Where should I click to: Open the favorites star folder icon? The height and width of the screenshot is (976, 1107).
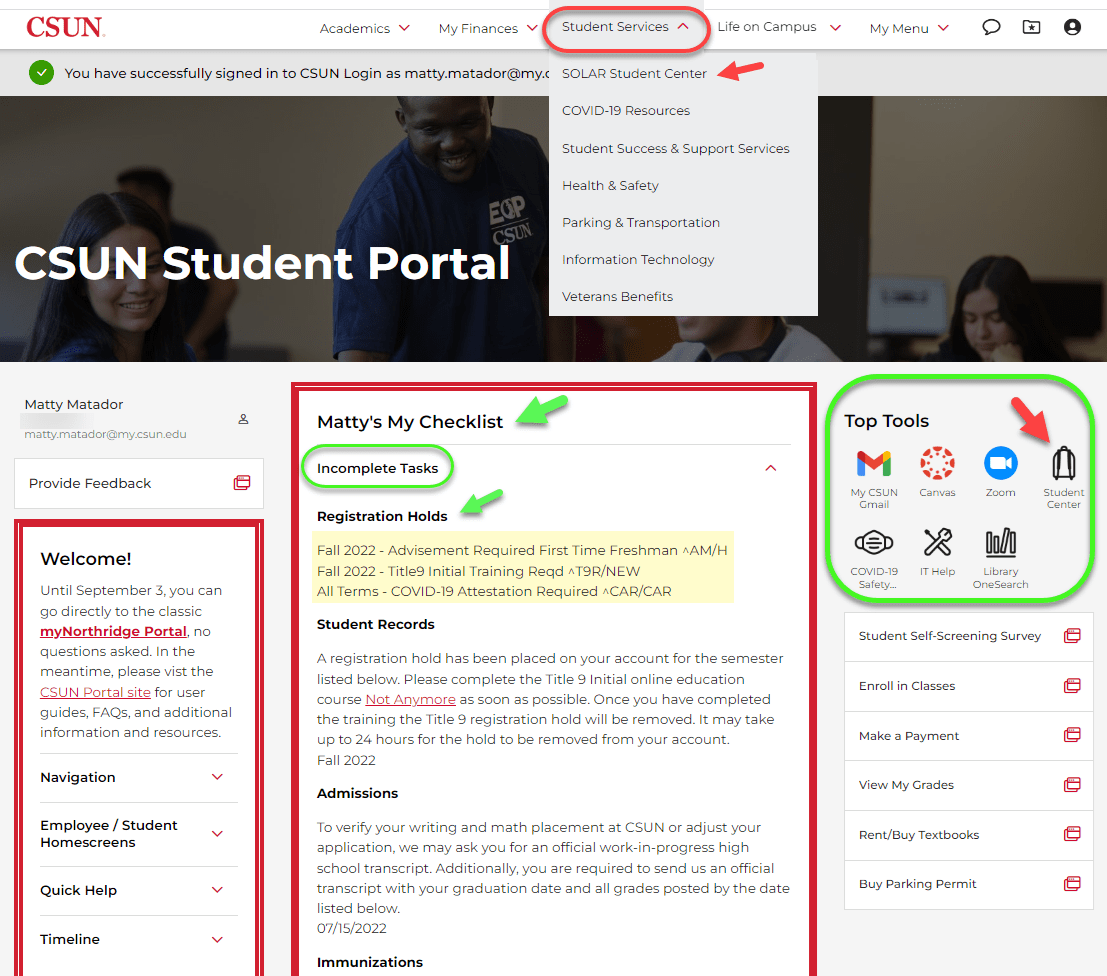pos(1031,28)
